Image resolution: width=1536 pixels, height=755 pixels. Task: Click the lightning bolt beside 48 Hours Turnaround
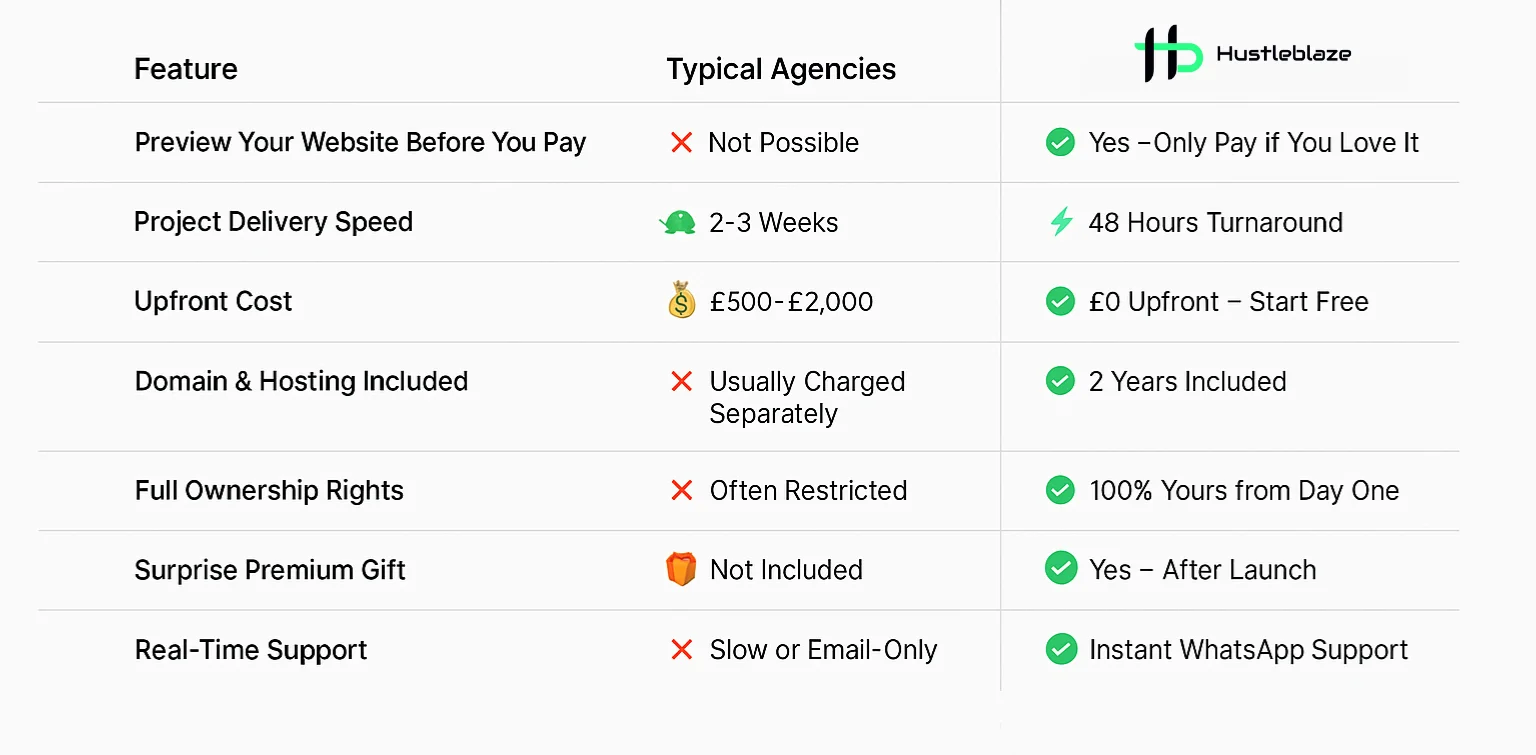pos(1060,221)
